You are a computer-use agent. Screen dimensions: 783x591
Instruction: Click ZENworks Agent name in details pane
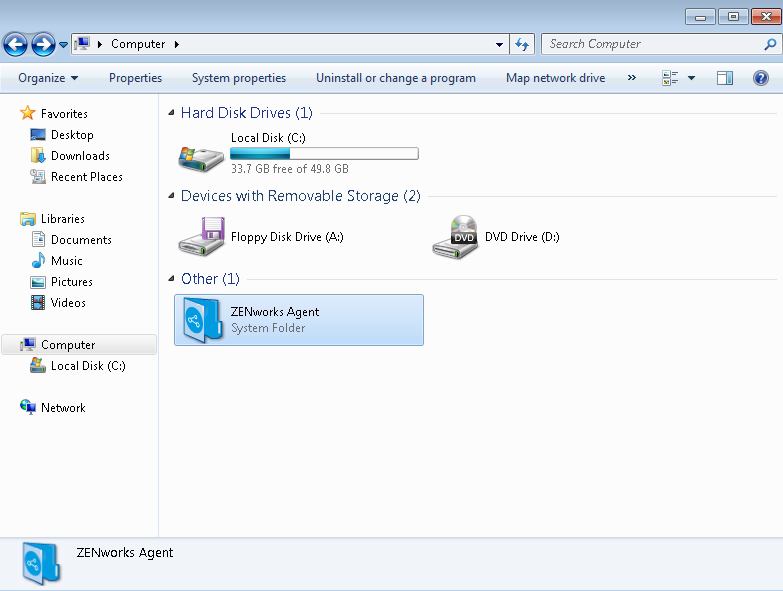point(125,553)
